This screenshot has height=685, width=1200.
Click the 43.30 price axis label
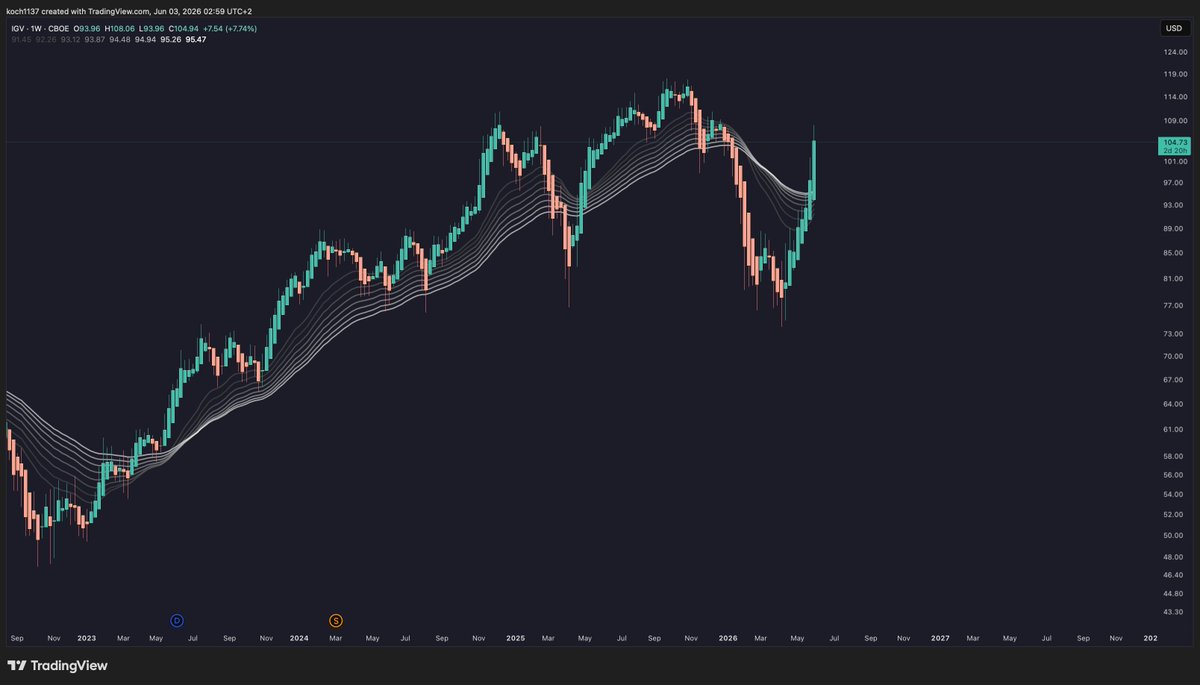1173,612
